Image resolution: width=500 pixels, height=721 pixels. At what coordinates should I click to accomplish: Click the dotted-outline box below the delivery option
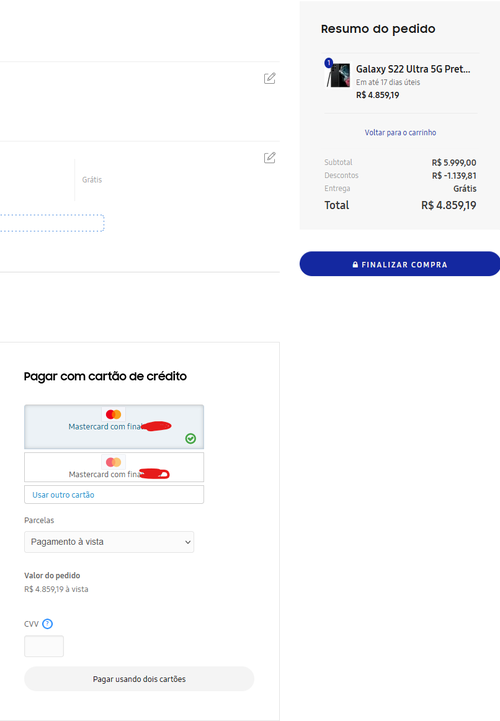(52, 223)
